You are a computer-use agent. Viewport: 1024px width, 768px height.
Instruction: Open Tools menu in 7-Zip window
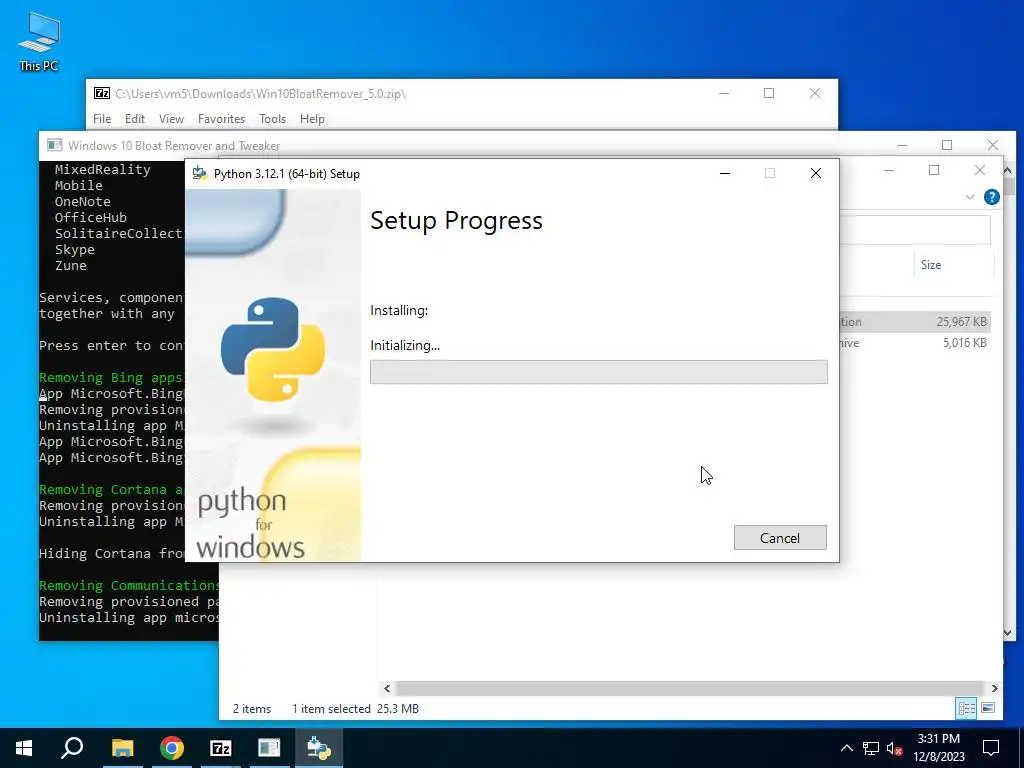[x=272, y=119]
